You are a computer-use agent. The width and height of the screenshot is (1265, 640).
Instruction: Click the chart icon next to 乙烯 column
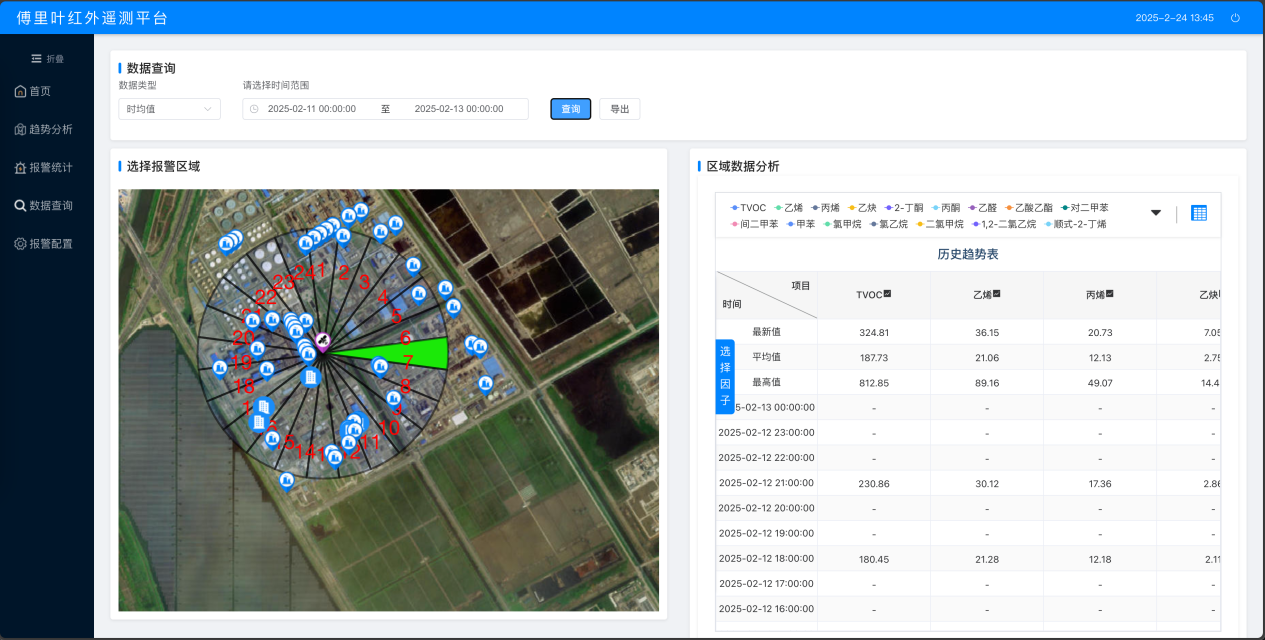tap(997, 294)
